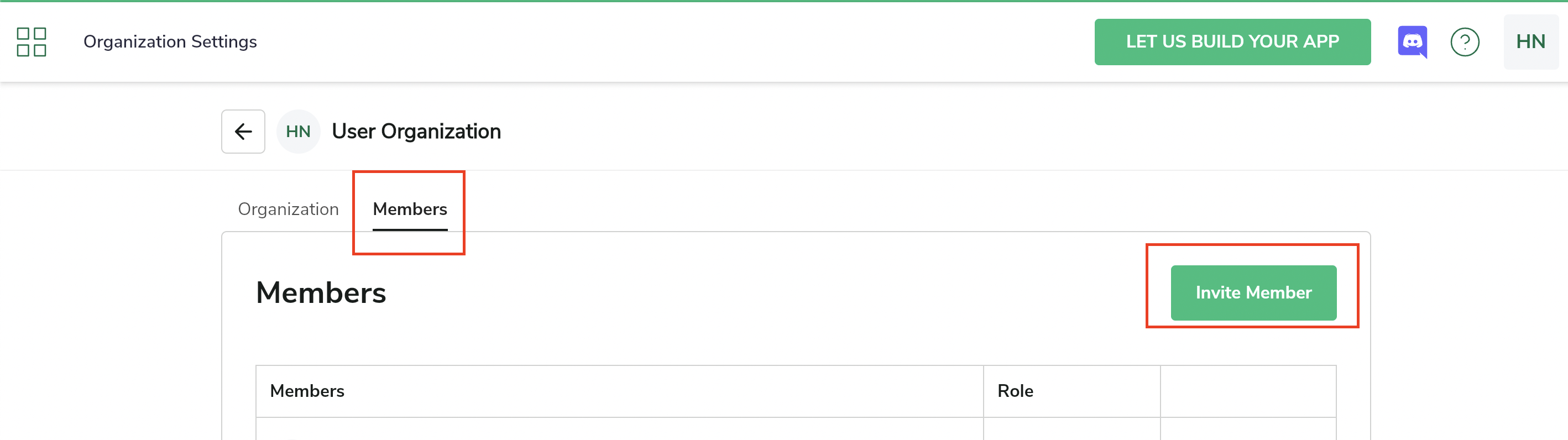Viewport: 1568px width, 440px height.
Task: Open the Discord community icon
Action: (x=1412, y=42)
